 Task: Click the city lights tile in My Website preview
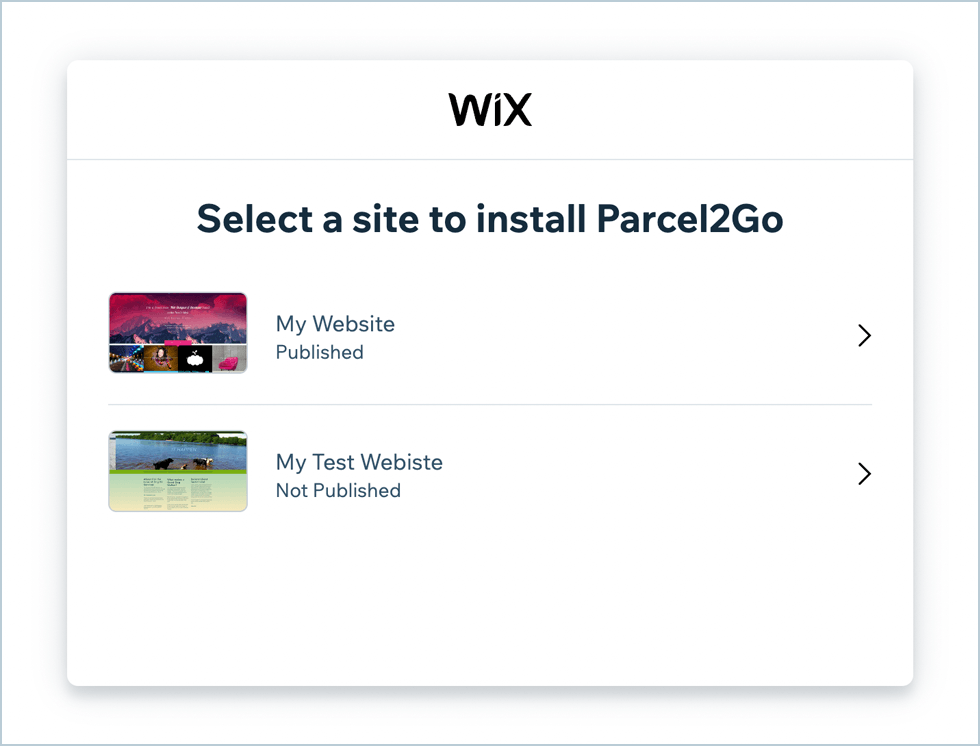[126, 359]
